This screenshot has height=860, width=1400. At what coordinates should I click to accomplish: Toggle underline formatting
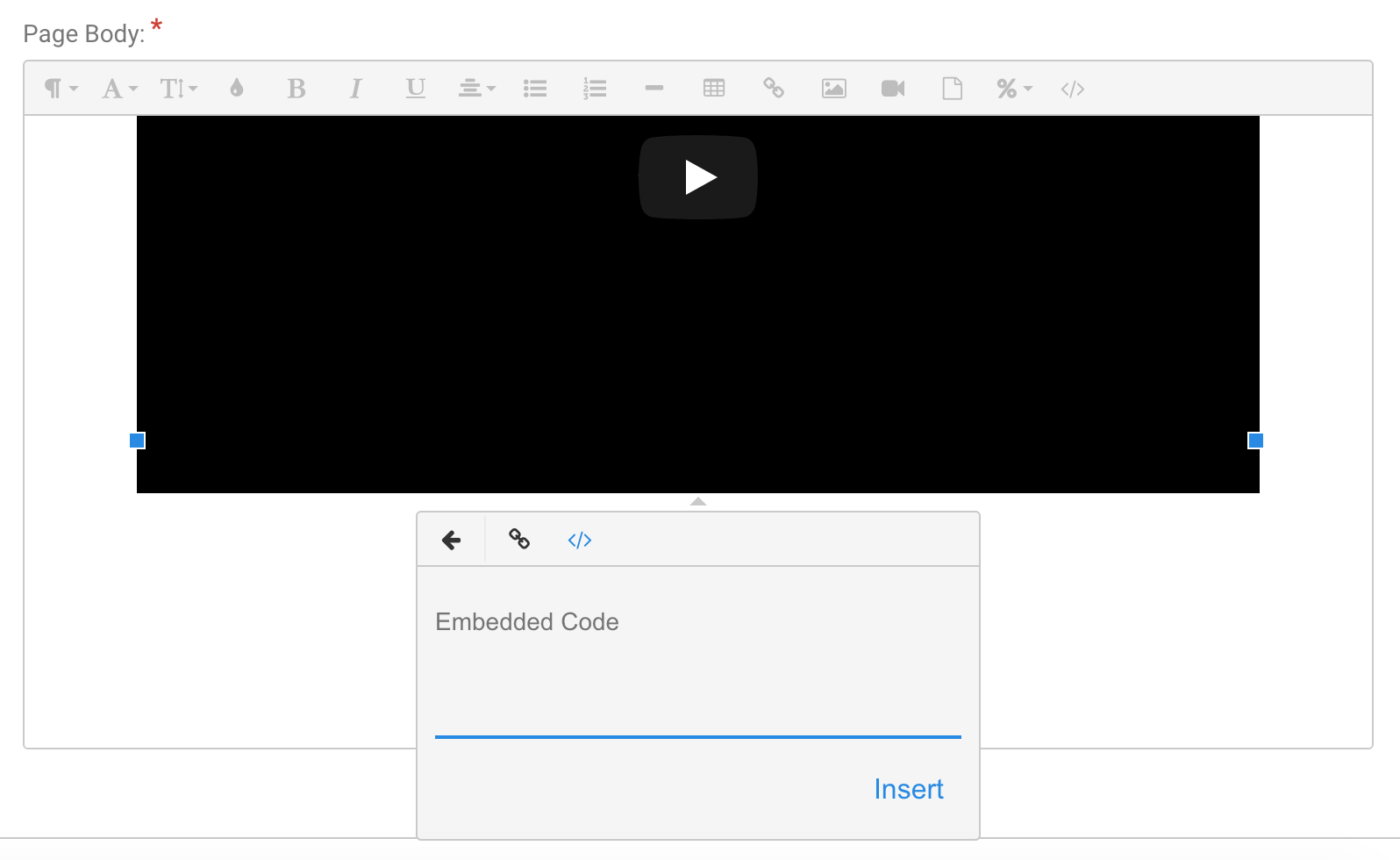[x=416, y=89]
